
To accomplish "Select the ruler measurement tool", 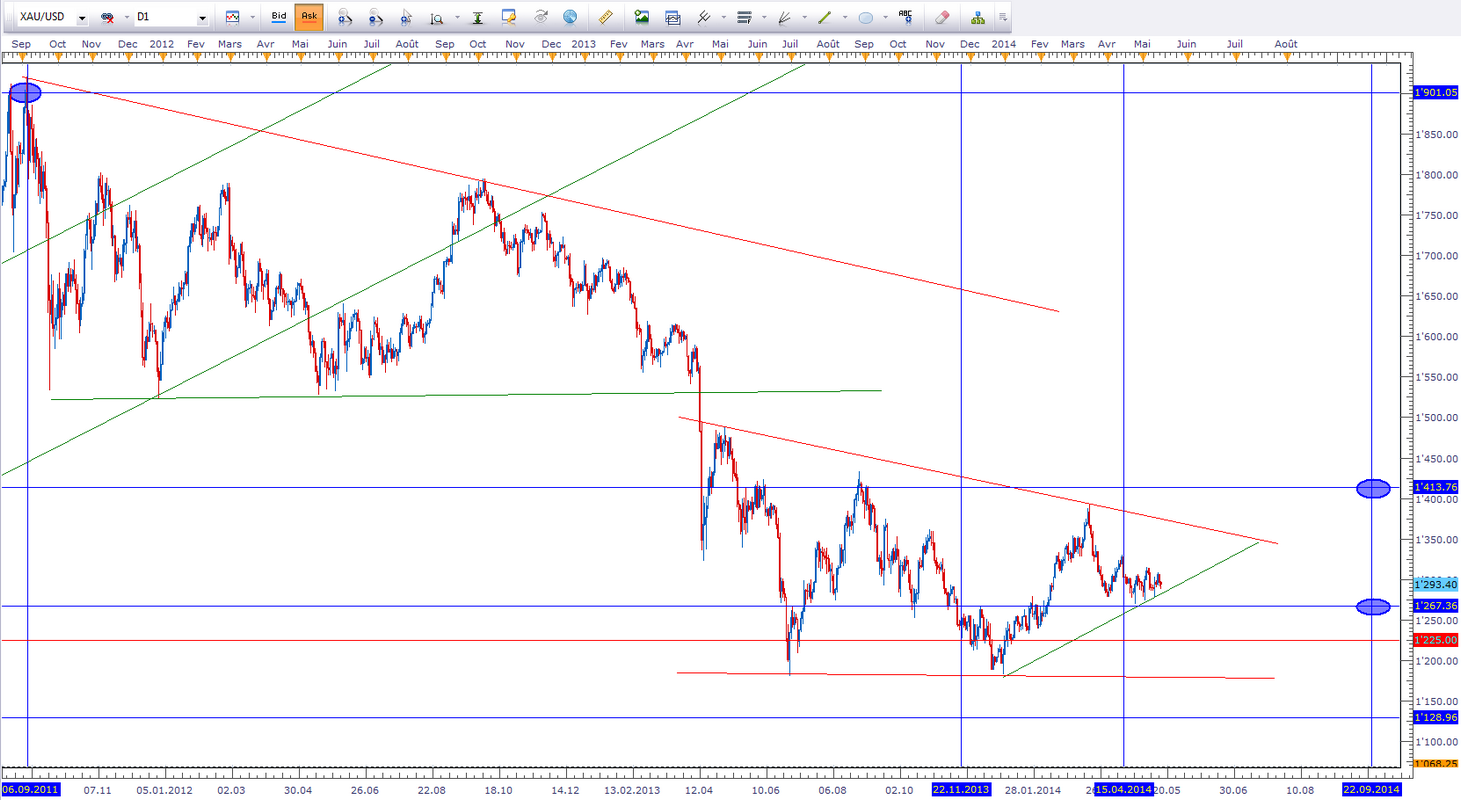I will click(605, 17).
